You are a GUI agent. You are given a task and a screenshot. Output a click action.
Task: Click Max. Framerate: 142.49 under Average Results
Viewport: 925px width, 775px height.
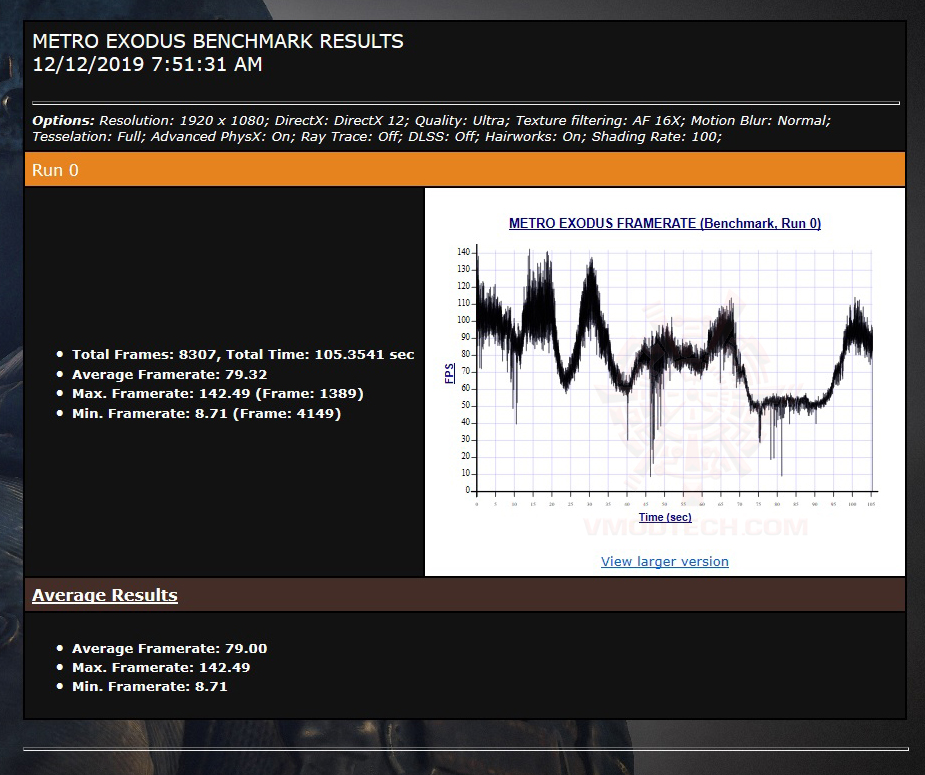click(x=161, y=667)
